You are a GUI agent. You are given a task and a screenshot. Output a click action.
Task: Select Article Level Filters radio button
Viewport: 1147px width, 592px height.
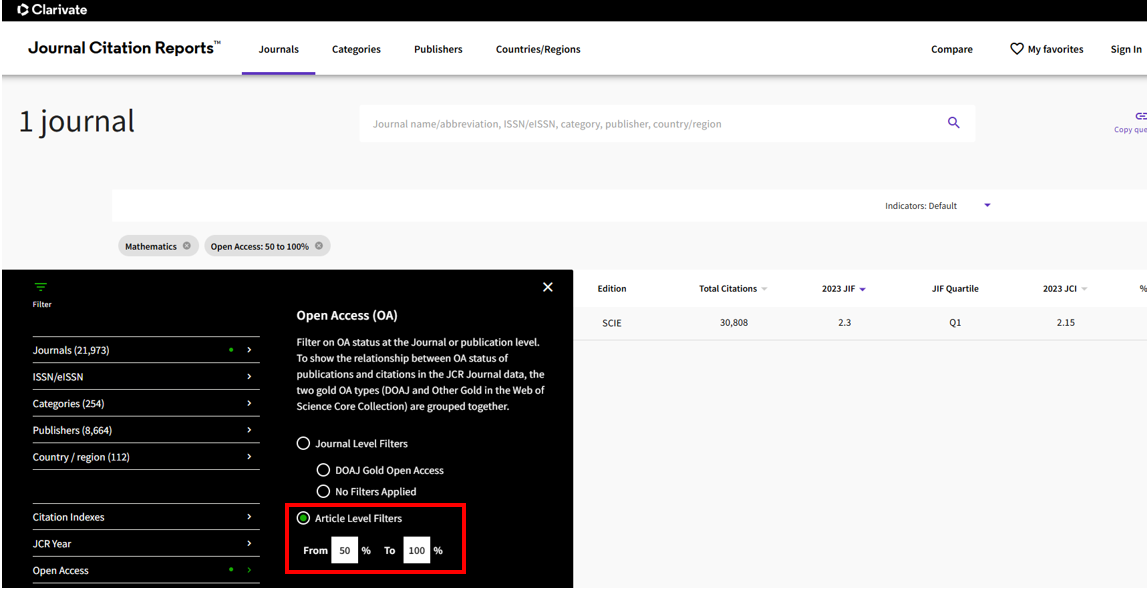[x=303, y=518]
